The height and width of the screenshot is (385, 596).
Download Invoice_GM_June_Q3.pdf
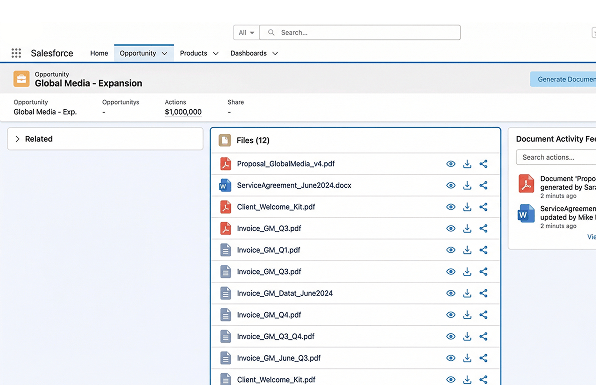pyautogui.click(x=467, y=358)
